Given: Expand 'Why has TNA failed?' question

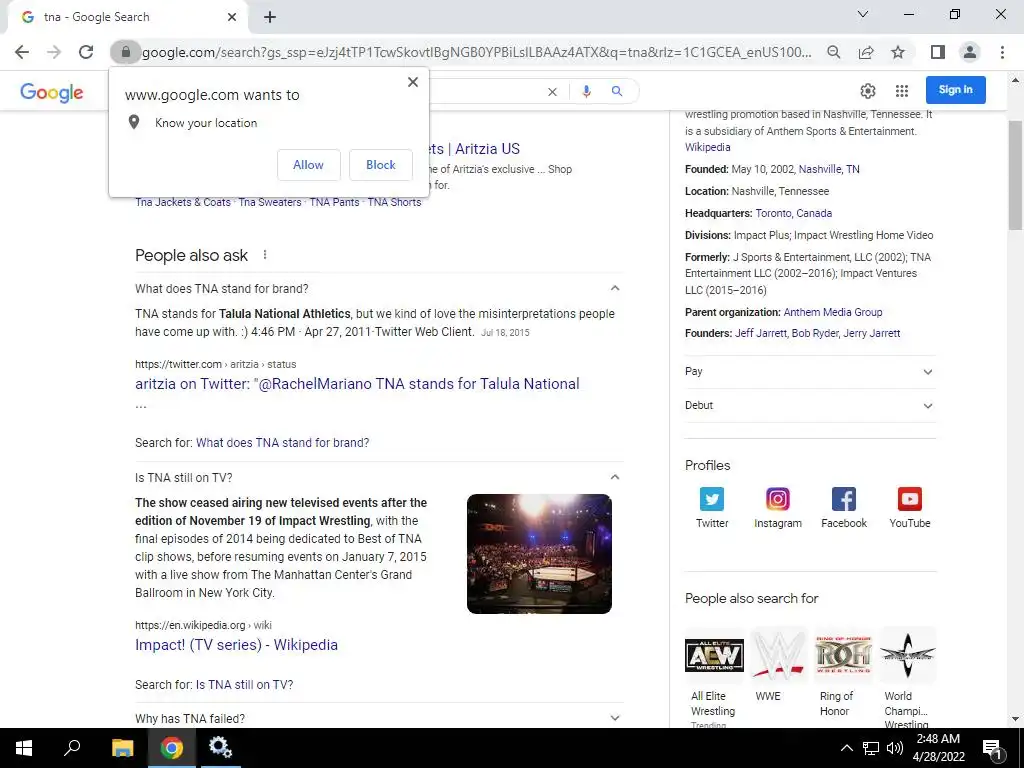Looking at the screenshot, I should 377,718.
